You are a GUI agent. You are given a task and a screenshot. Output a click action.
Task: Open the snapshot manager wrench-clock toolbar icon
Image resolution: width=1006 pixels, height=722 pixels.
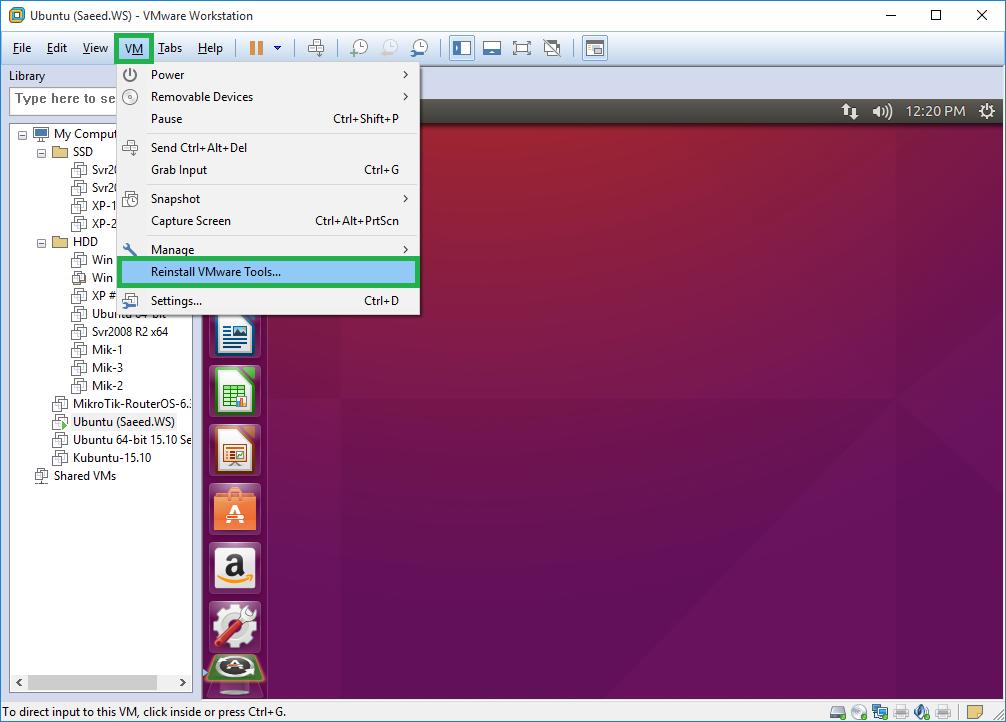(419, 48)
